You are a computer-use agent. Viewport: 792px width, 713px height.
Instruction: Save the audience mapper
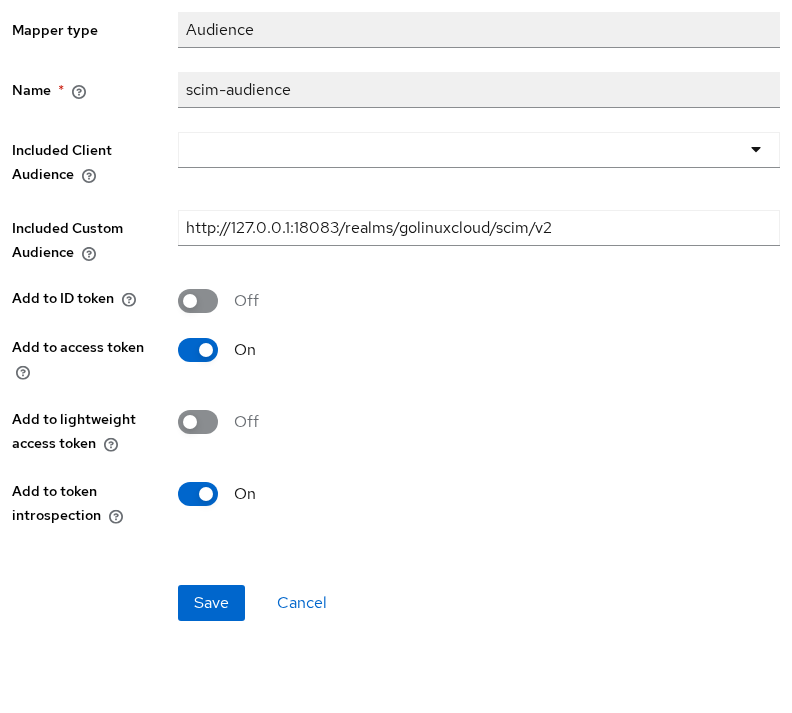pos(211,603)
